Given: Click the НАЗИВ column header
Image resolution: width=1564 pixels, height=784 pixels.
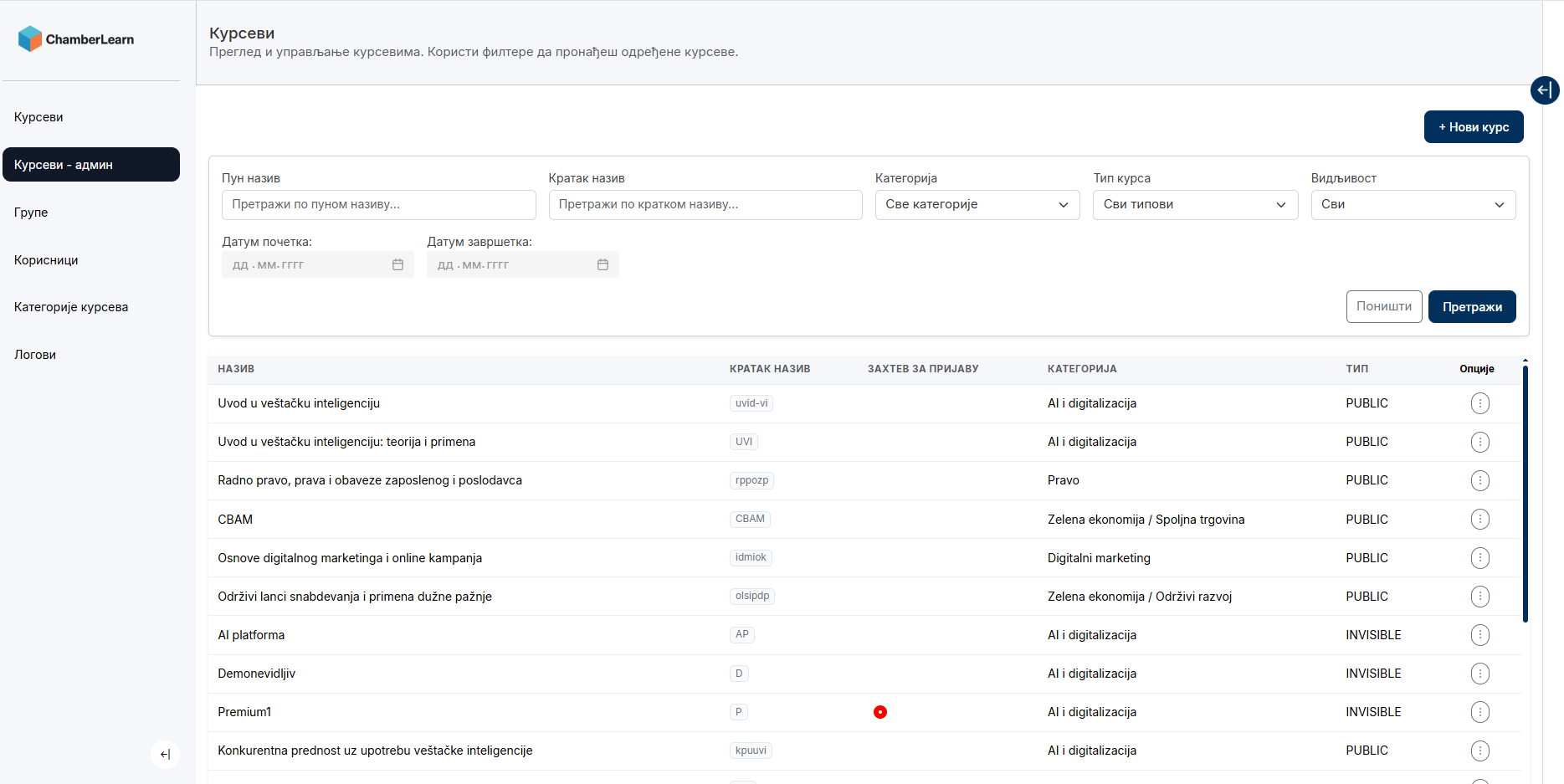Looking at the screenshot, I should coord(236,369).
